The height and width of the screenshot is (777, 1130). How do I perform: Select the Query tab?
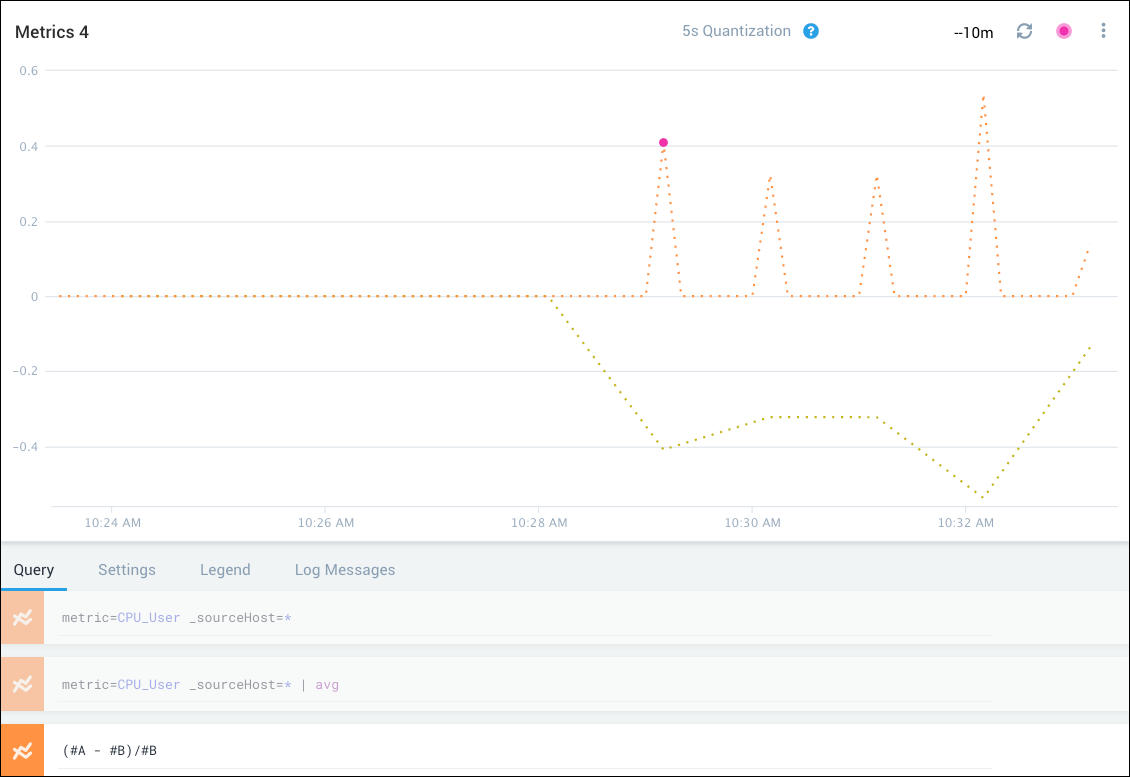coord(34,570)
